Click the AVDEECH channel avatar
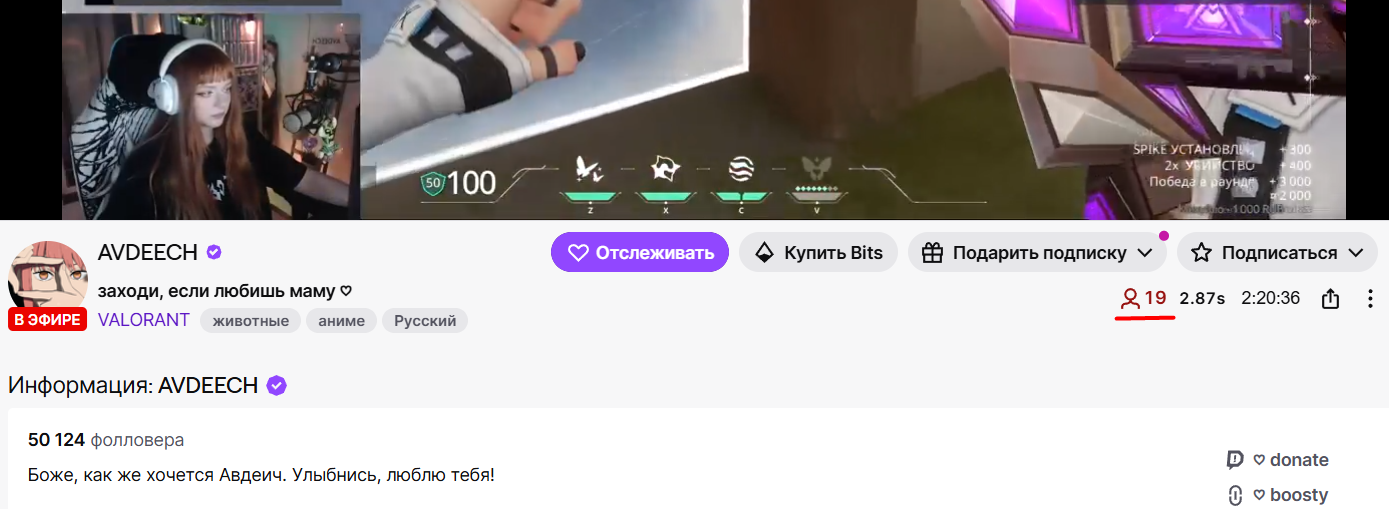Viewport: 1389px width, 509px height. click(x=47, y=277)
